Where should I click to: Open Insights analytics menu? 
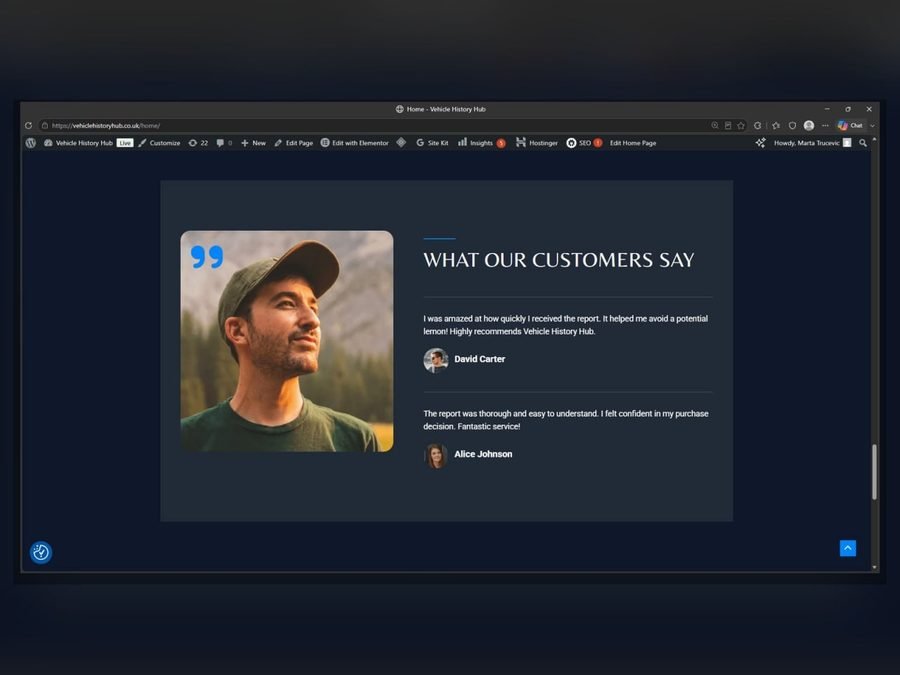point(481,143)
